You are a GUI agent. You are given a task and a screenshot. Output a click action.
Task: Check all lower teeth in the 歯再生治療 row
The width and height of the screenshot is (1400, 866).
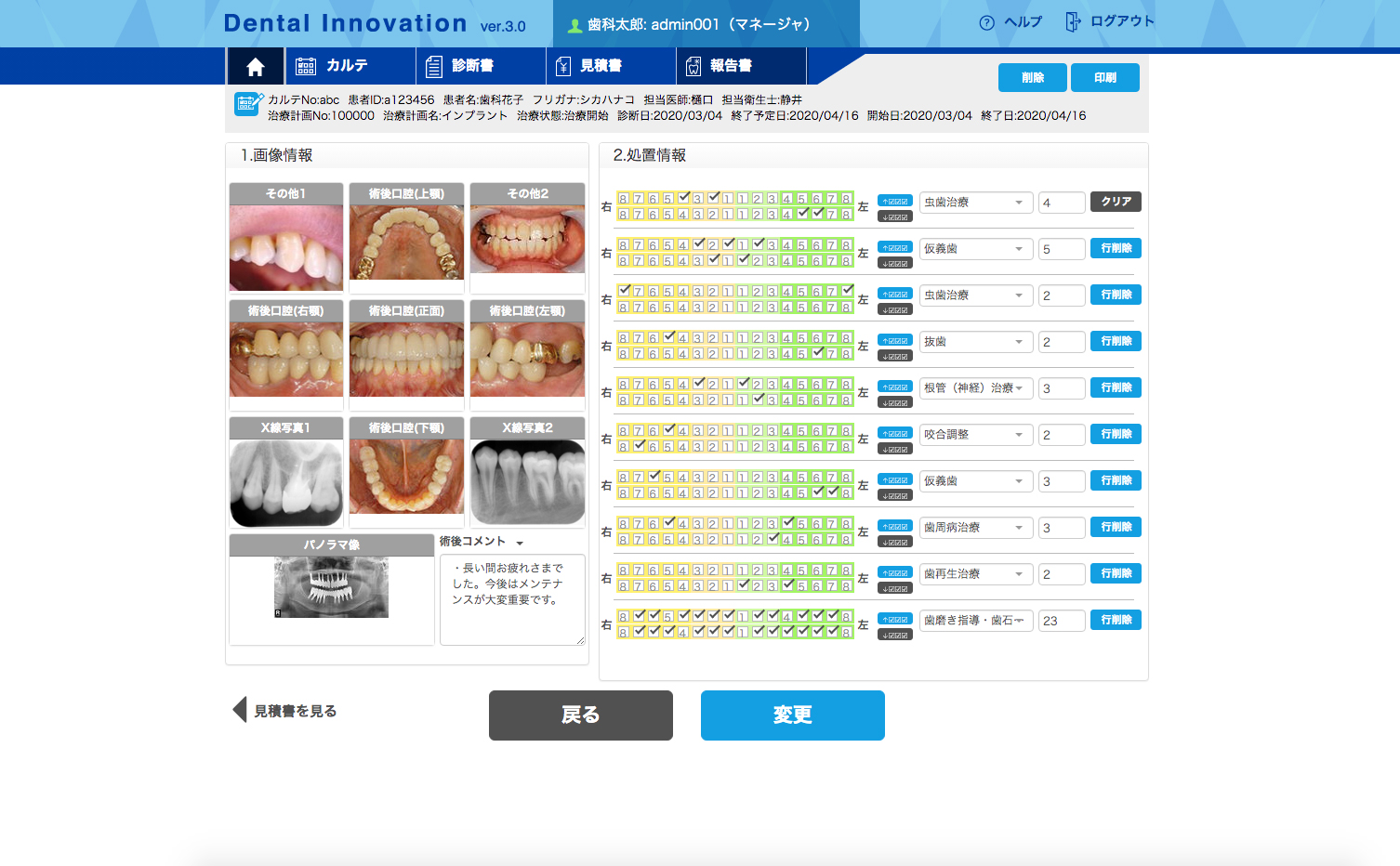(x=895, y=588)
